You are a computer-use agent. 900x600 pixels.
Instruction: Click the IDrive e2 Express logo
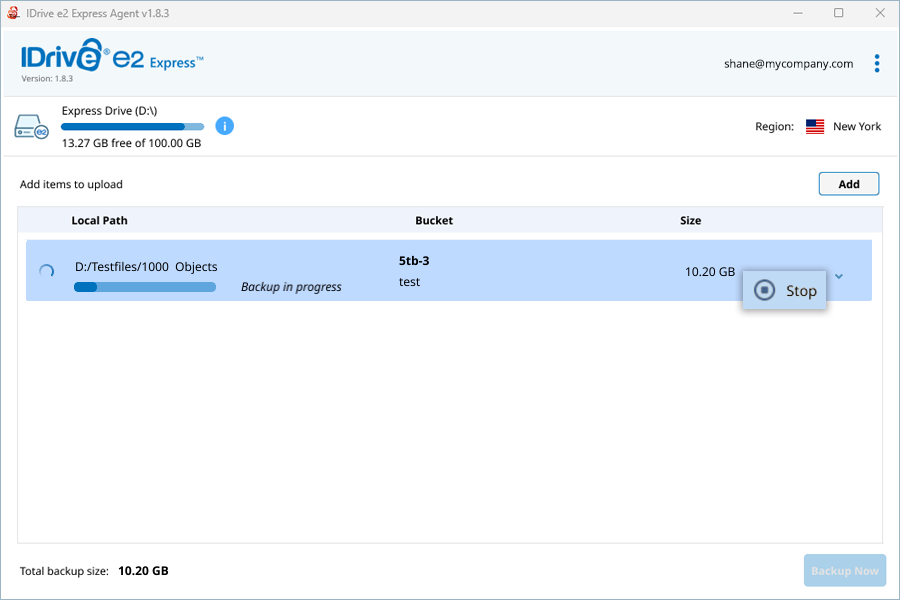112,56
